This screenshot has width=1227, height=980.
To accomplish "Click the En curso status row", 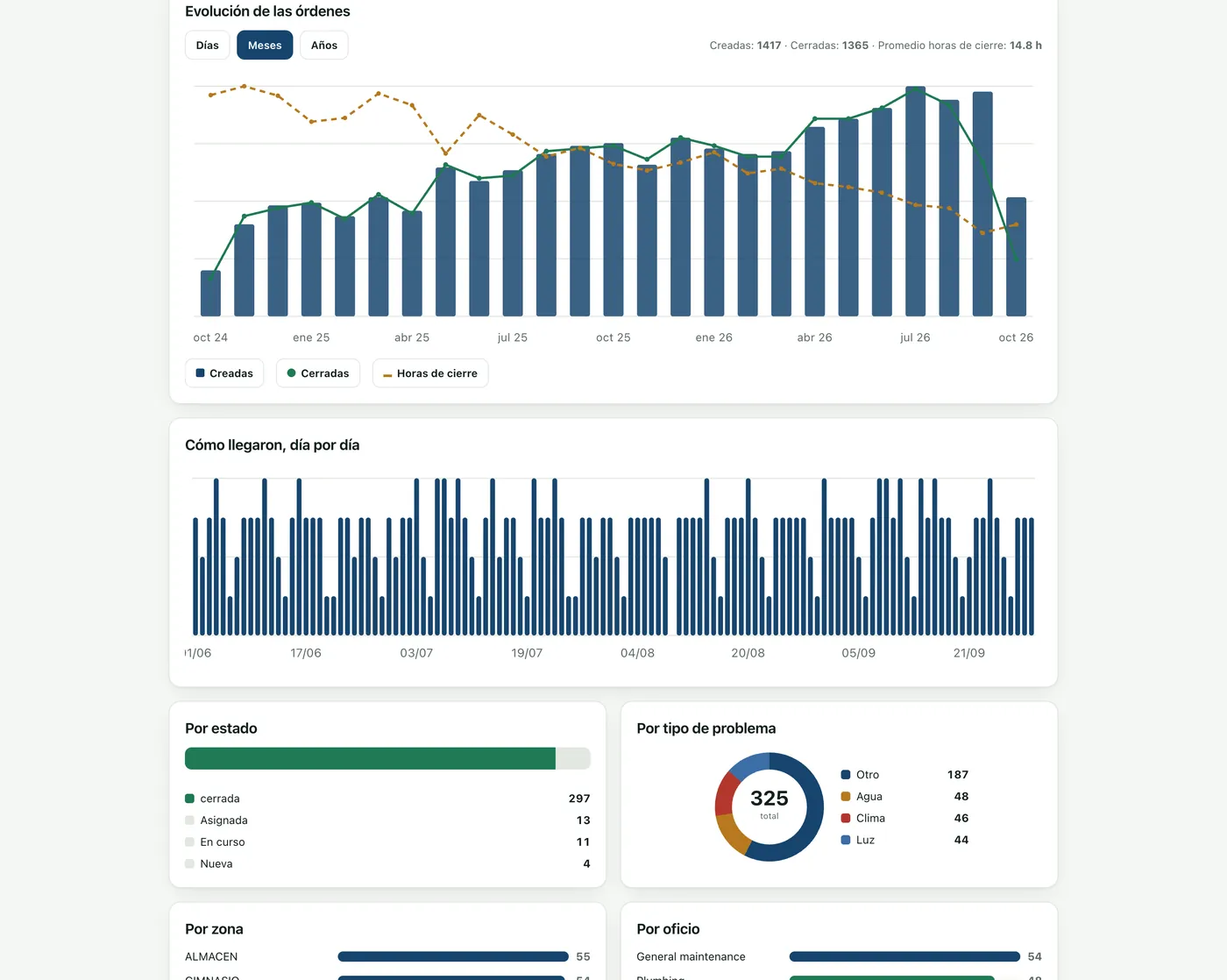I will coord(387,842).
